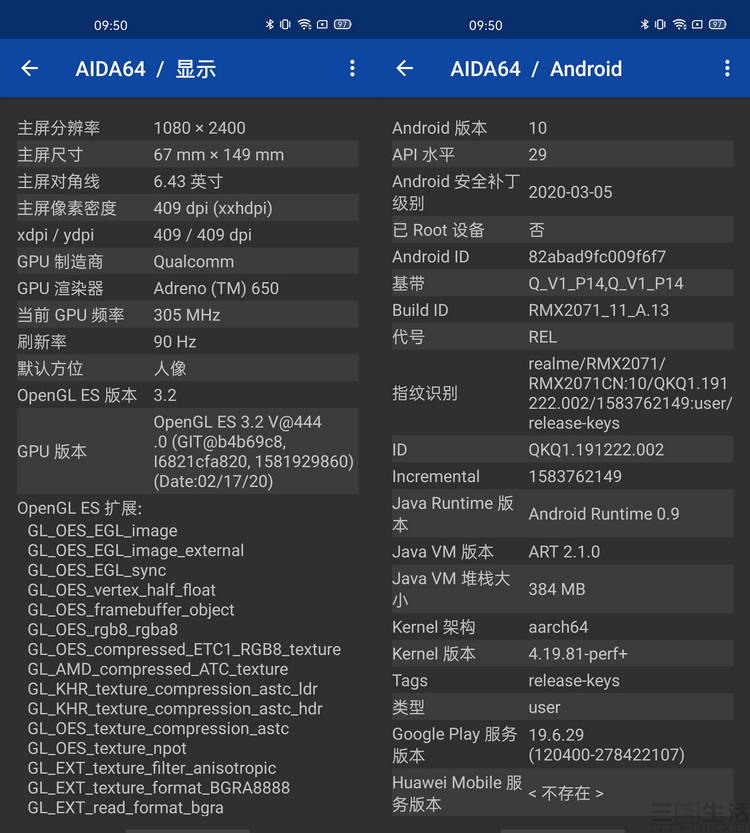Select the Build ID RMX2071_11_A.13 row
Screen dimensions: 750x833
coord(562,310)
